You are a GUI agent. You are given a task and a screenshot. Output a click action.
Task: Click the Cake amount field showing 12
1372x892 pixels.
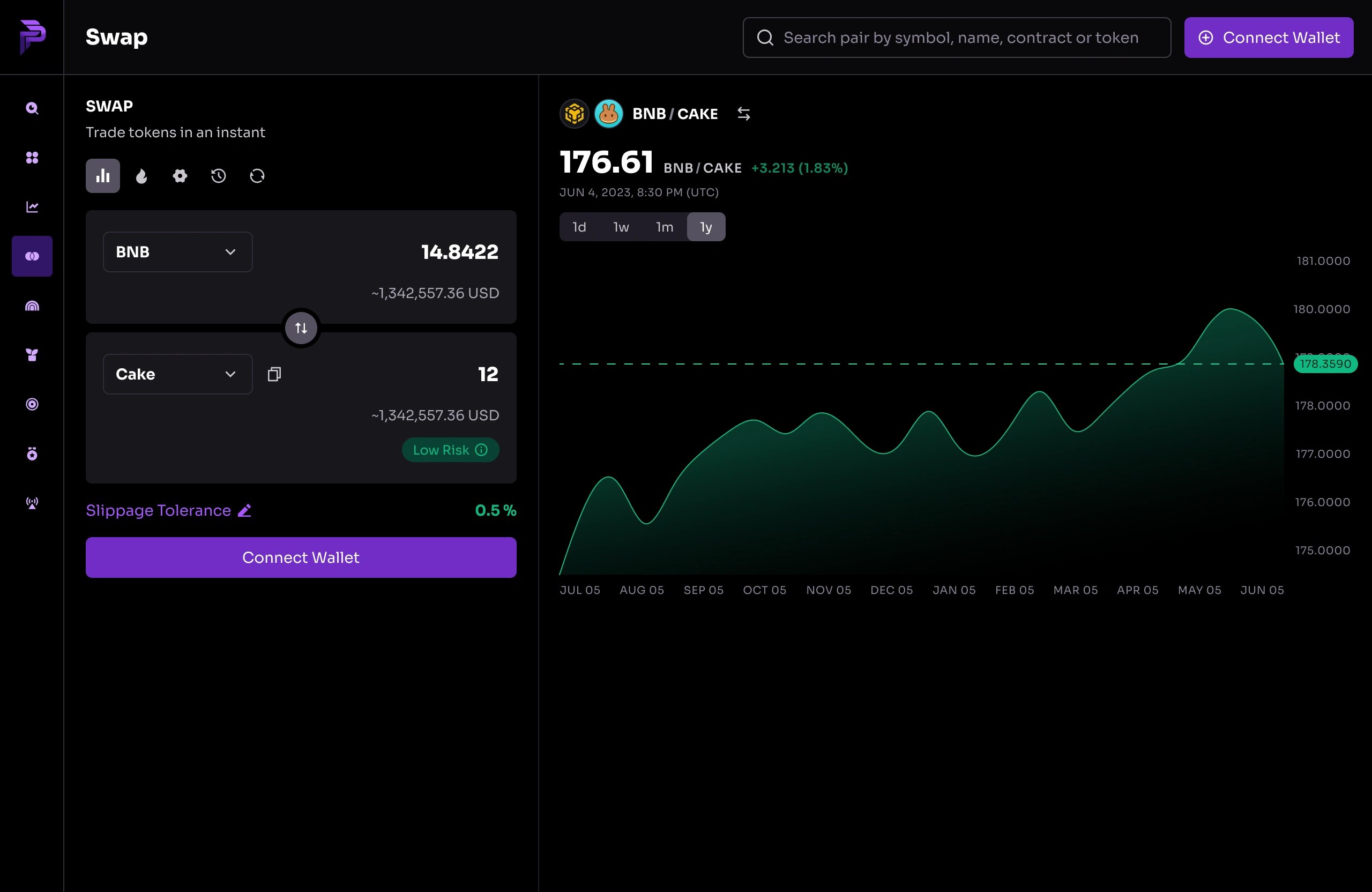488,374
